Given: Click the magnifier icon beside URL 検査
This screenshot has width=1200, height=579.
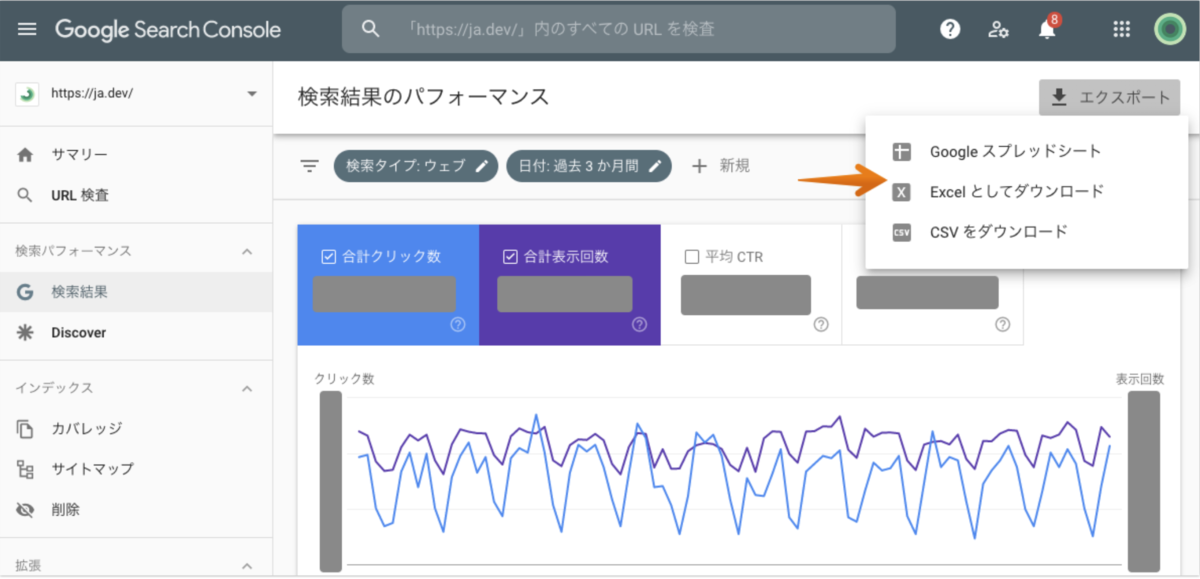Looking at the screenshot, I should click(x=26, y=195).
